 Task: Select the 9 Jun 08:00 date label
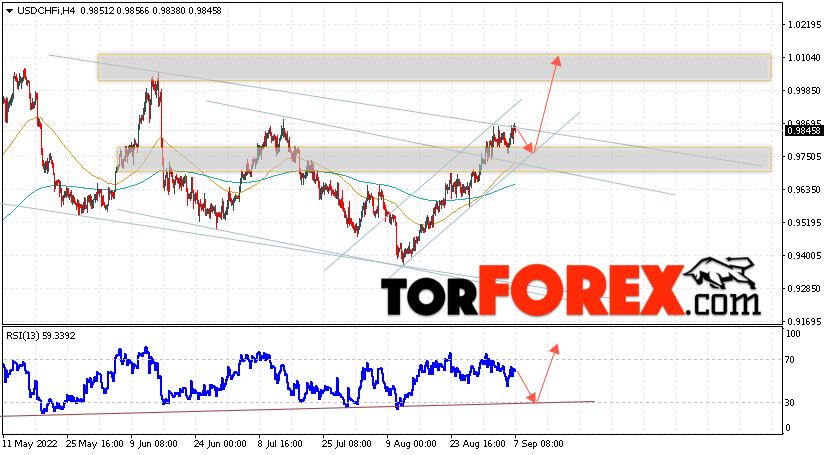(x=154, y=443)
